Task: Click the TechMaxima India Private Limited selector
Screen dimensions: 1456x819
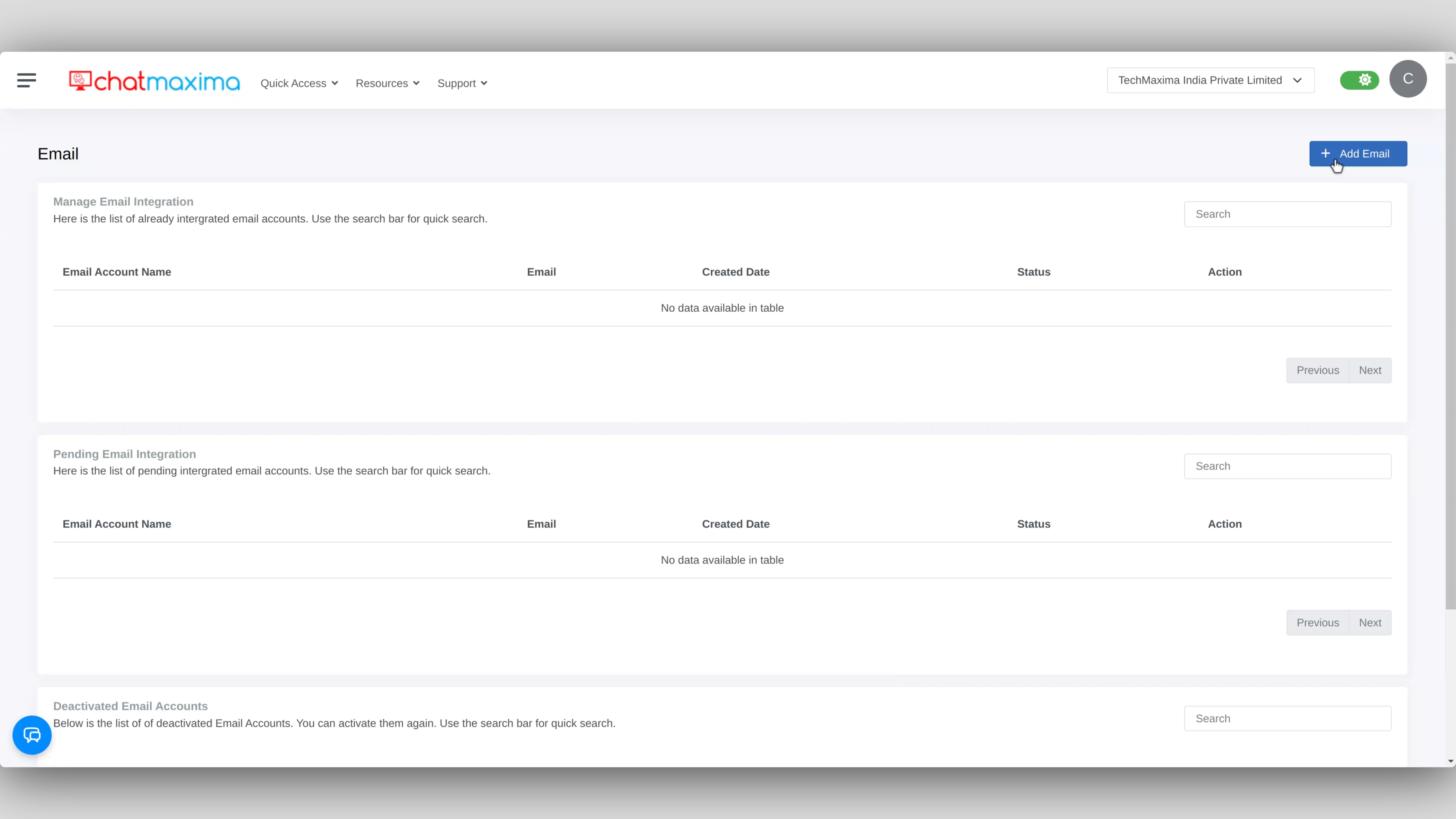Action: [1210, 80]
